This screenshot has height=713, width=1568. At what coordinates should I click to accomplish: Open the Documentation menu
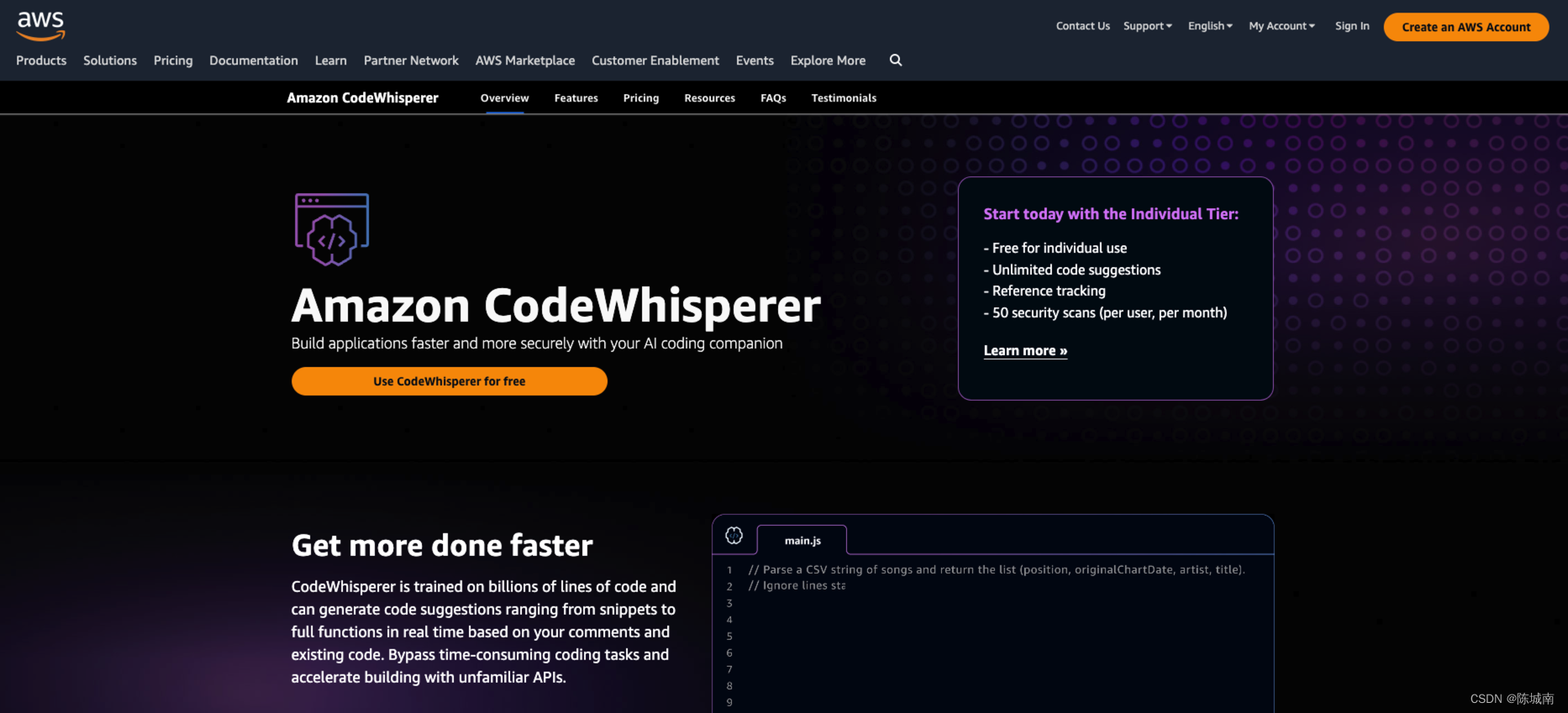tap(254, 60)
